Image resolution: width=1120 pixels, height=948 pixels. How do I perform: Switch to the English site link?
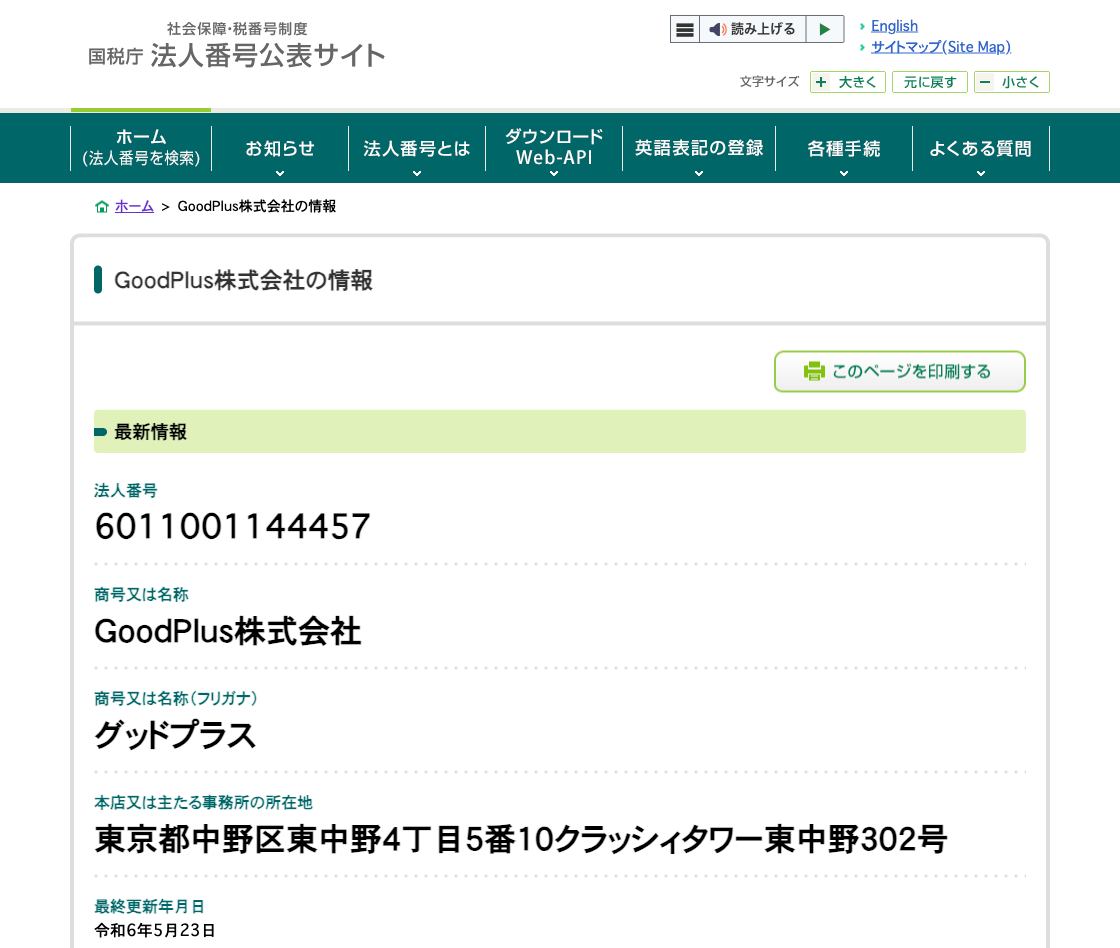click(x=894, y=26)
